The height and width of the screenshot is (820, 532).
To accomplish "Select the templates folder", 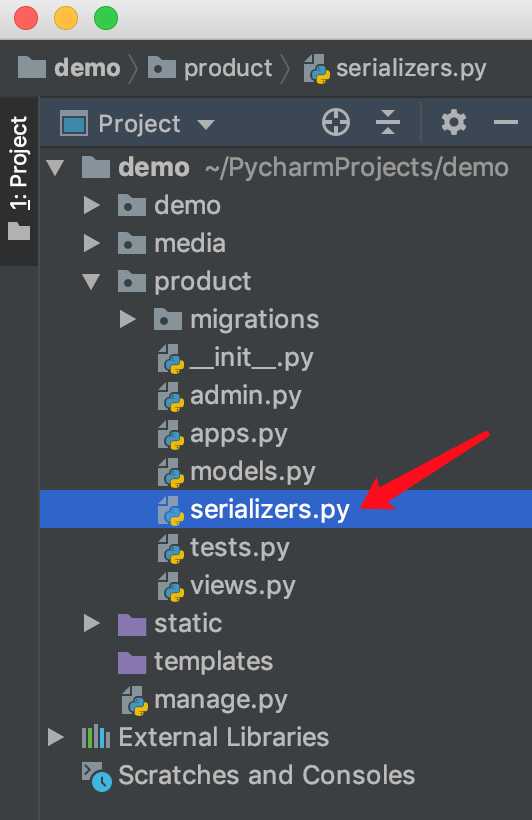I will (x=213, y=662).
